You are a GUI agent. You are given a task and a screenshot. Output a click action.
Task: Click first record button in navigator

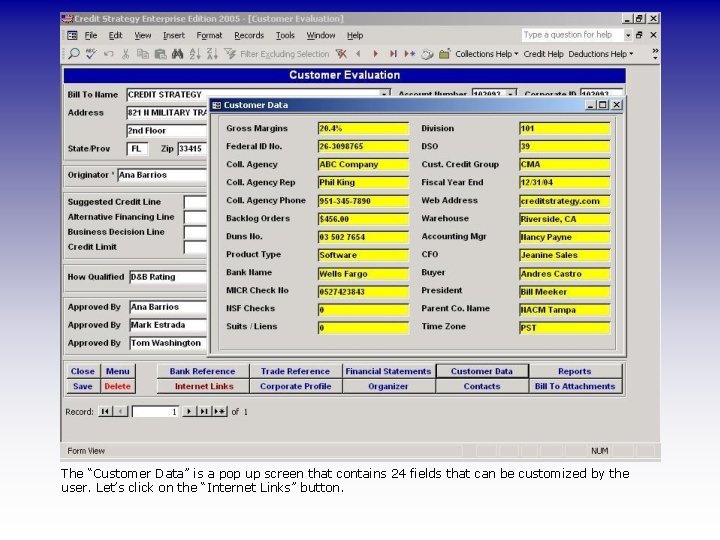point(105,411)
